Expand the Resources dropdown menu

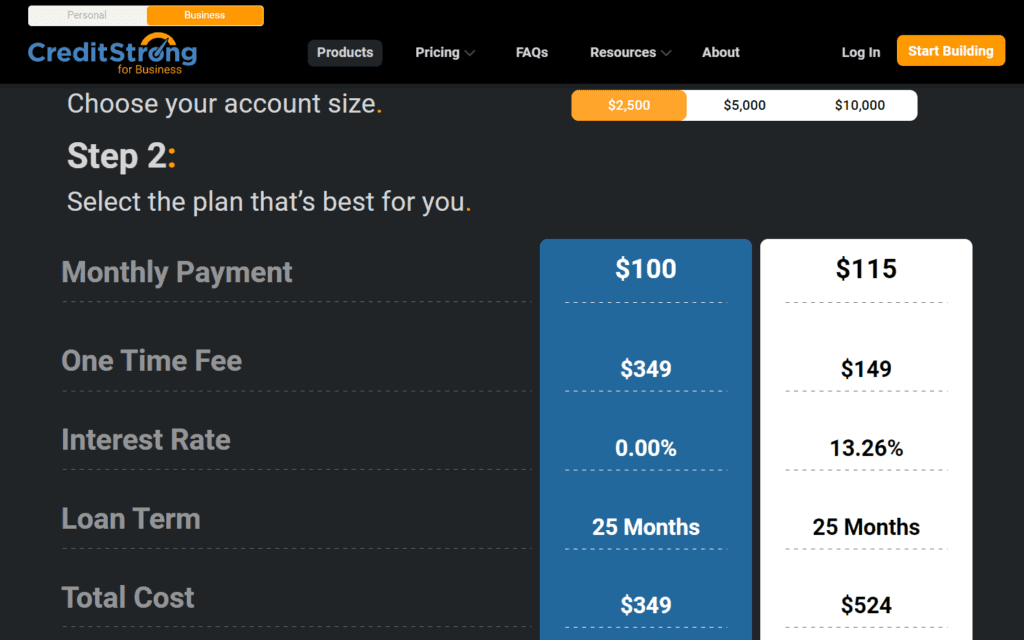coord(630,53)
